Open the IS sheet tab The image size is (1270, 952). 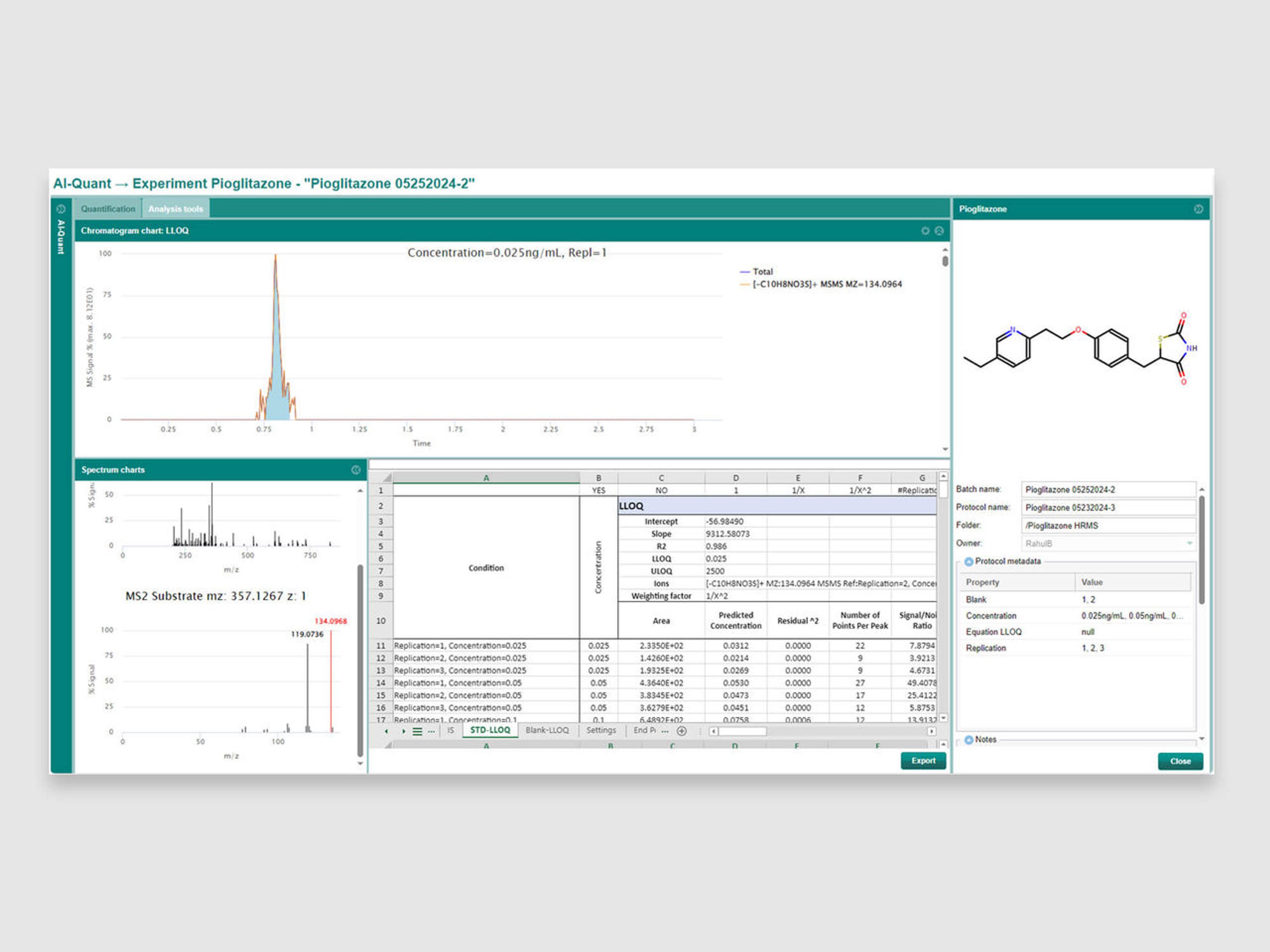[451, 731]
